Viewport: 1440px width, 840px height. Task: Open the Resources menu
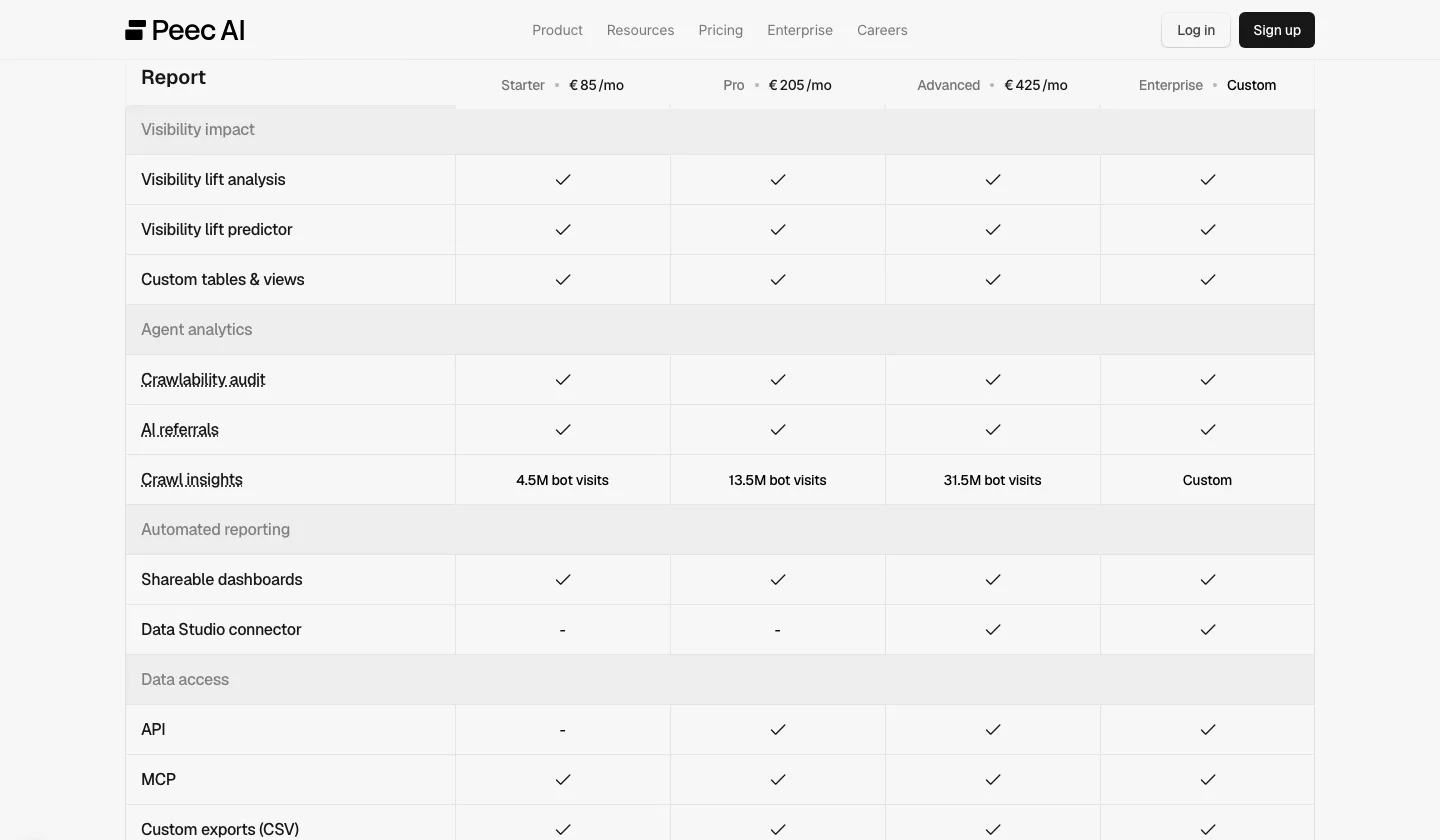tap(640, 30)
